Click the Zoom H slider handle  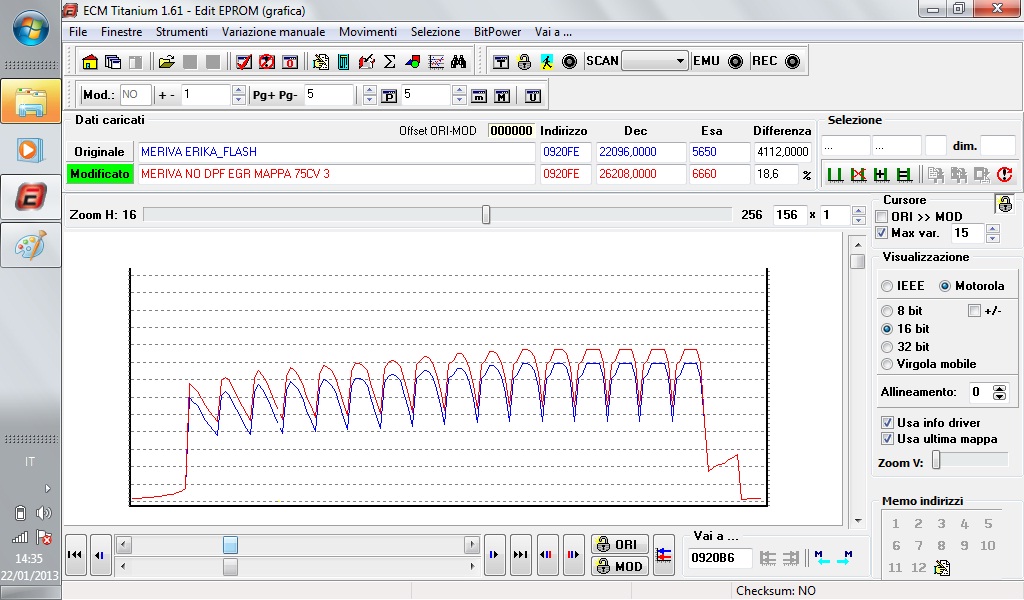point(486,215)
